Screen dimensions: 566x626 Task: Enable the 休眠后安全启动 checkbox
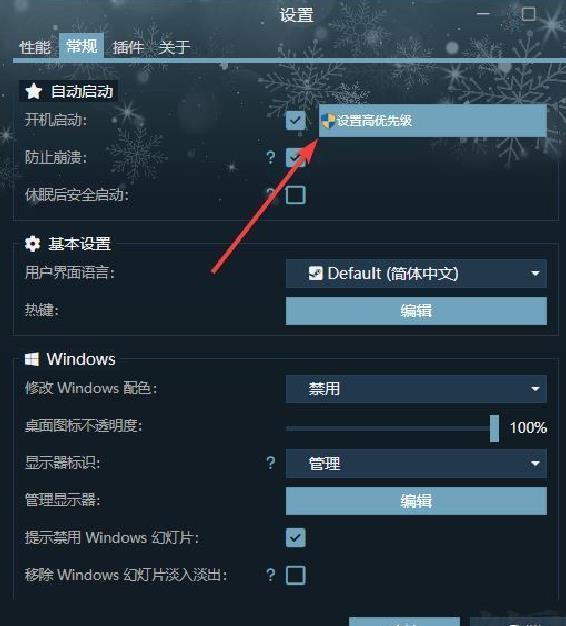296,195
